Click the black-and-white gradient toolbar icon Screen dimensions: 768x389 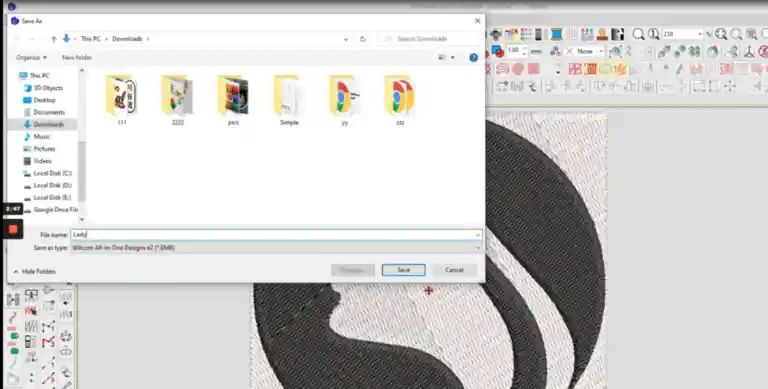618,34
